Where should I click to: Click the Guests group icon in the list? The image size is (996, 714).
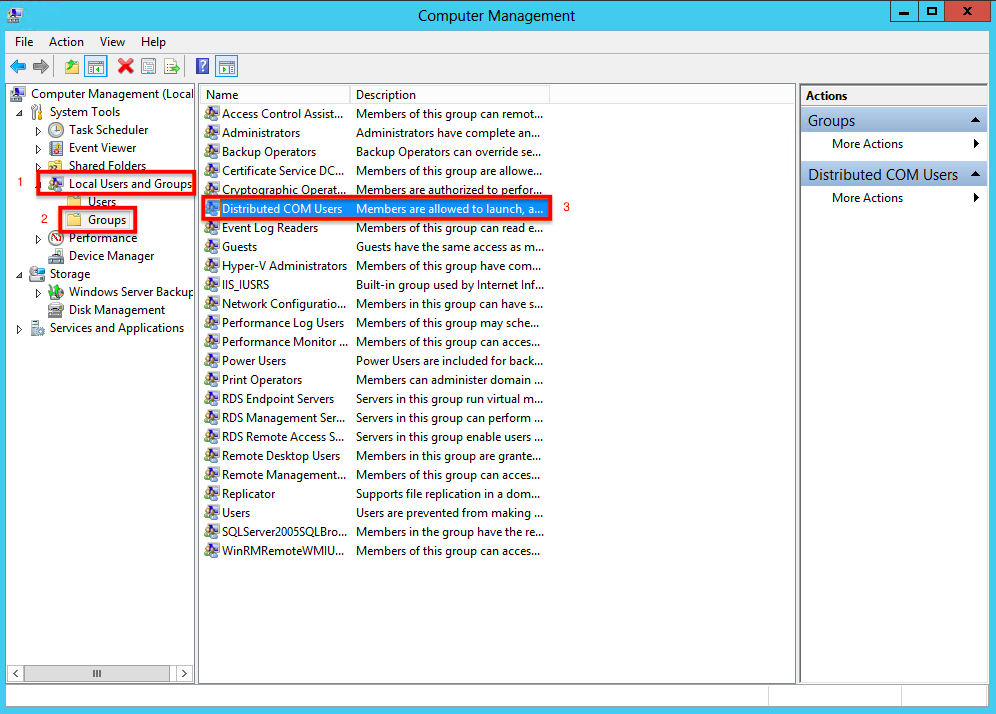212,246
